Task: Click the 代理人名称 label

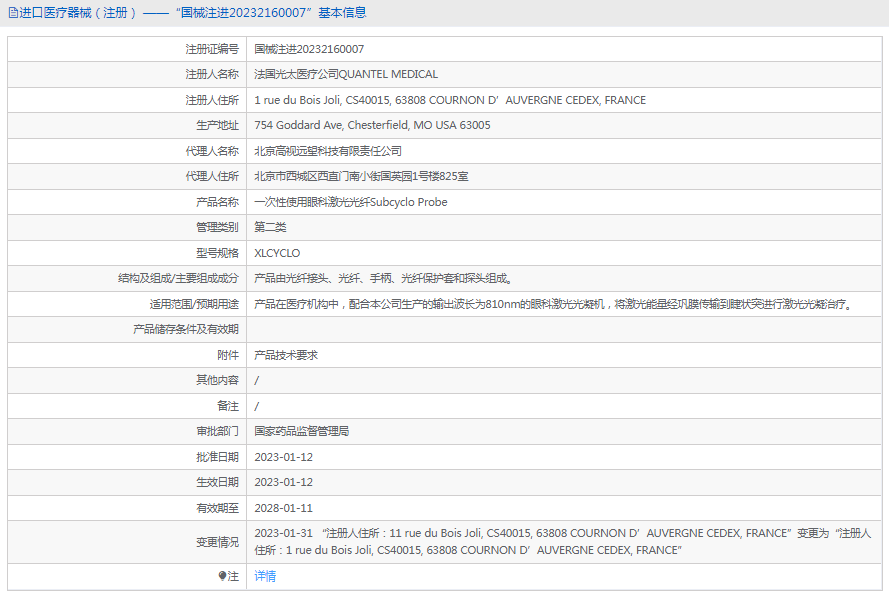Action: click(212, 151)
